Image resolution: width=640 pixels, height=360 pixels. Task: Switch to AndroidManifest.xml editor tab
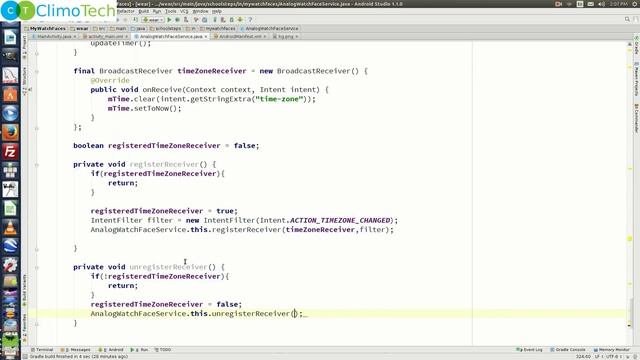pos(240,36)
